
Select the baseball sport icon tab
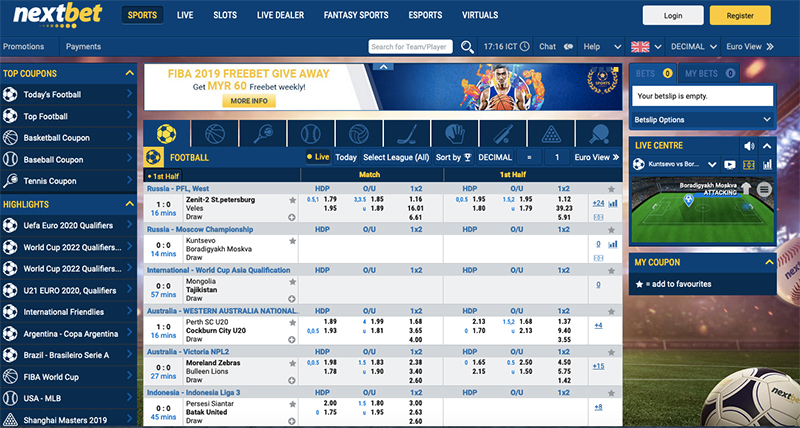tap(311, 134)
